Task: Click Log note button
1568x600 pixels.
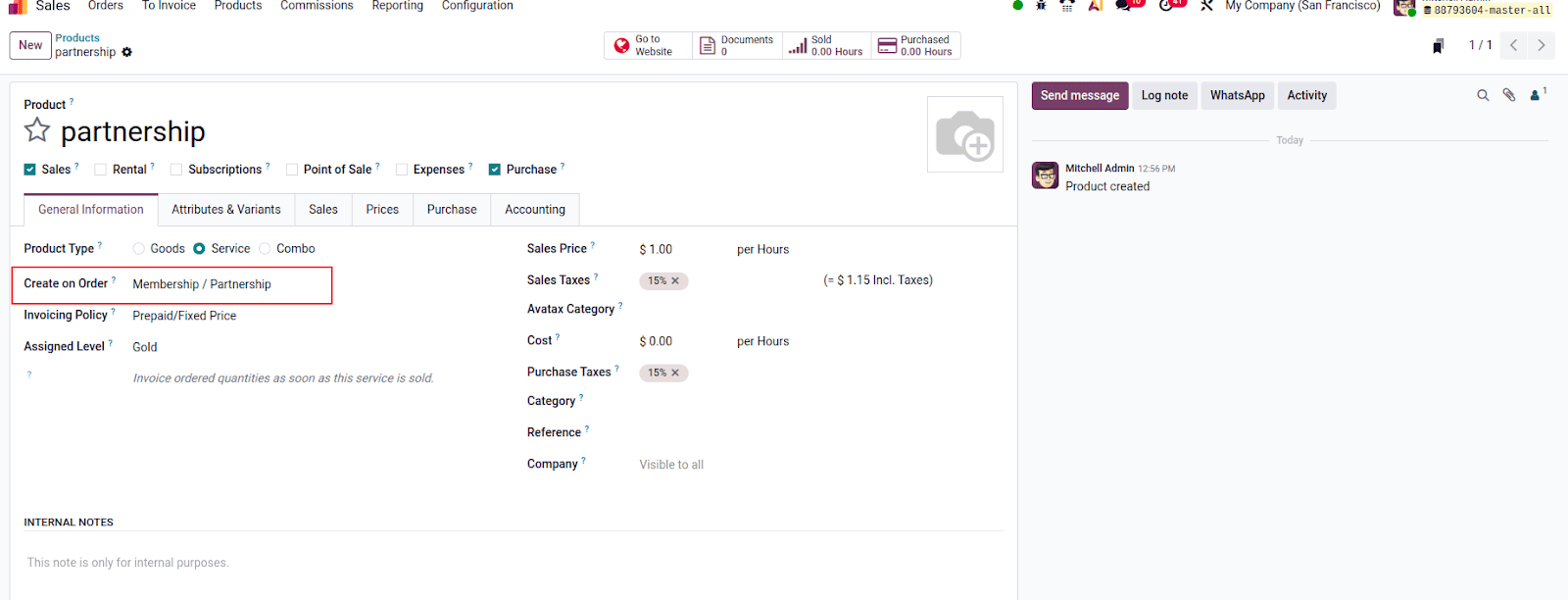Action: (x=1164, y=95)
